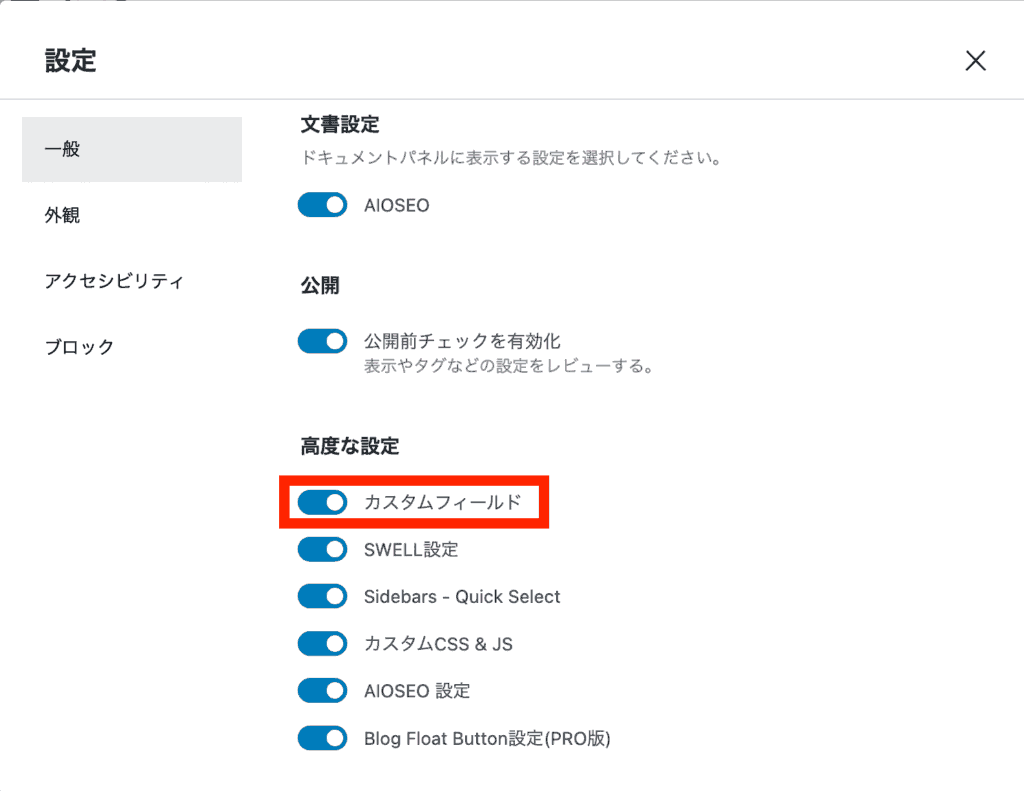Click the Sidebars - Quick Select label text
Image resolution: width=1024 pixels, height=791 pixels.
point(462,597)
